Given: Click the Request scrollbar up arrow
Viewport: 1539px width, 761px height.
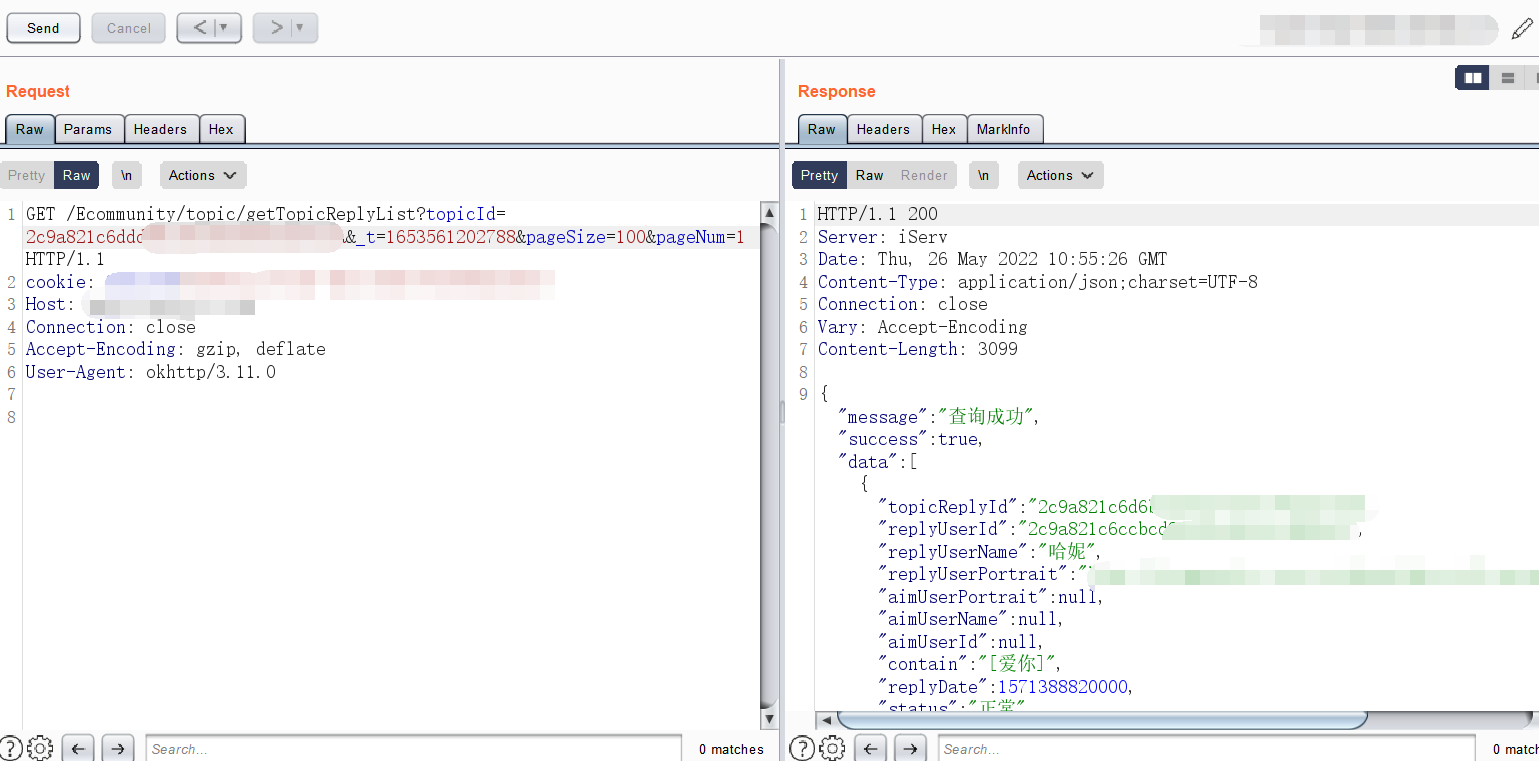Looking at the screenshot, I should point(769,213).
